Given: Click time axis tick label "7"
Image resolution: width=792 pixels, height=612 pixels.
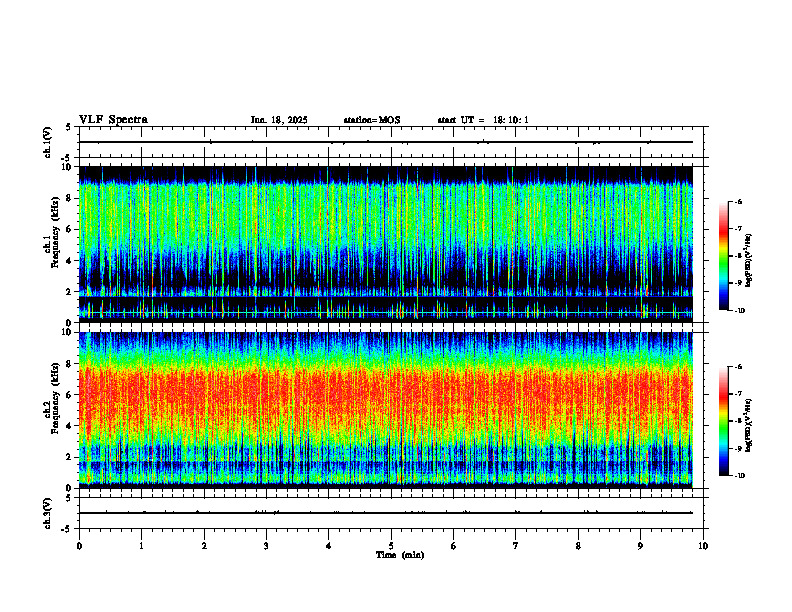Looking at the screenshot, I should coord(516,546).
